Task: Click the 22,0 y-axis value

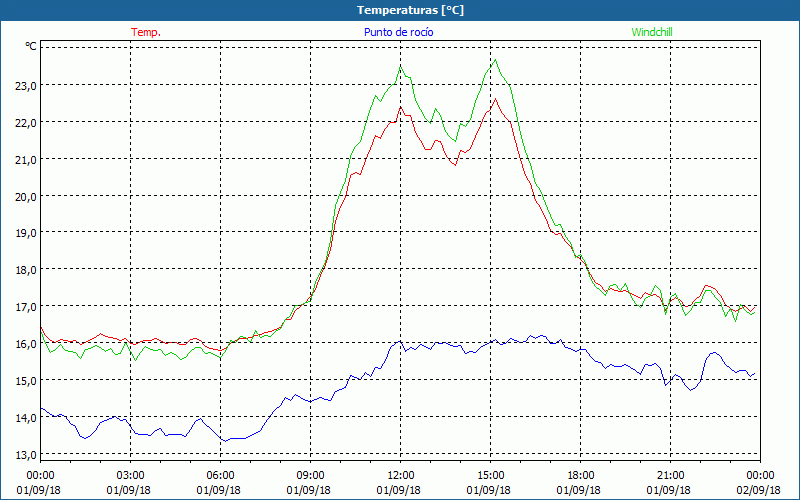Action: (x=26, y=122)
